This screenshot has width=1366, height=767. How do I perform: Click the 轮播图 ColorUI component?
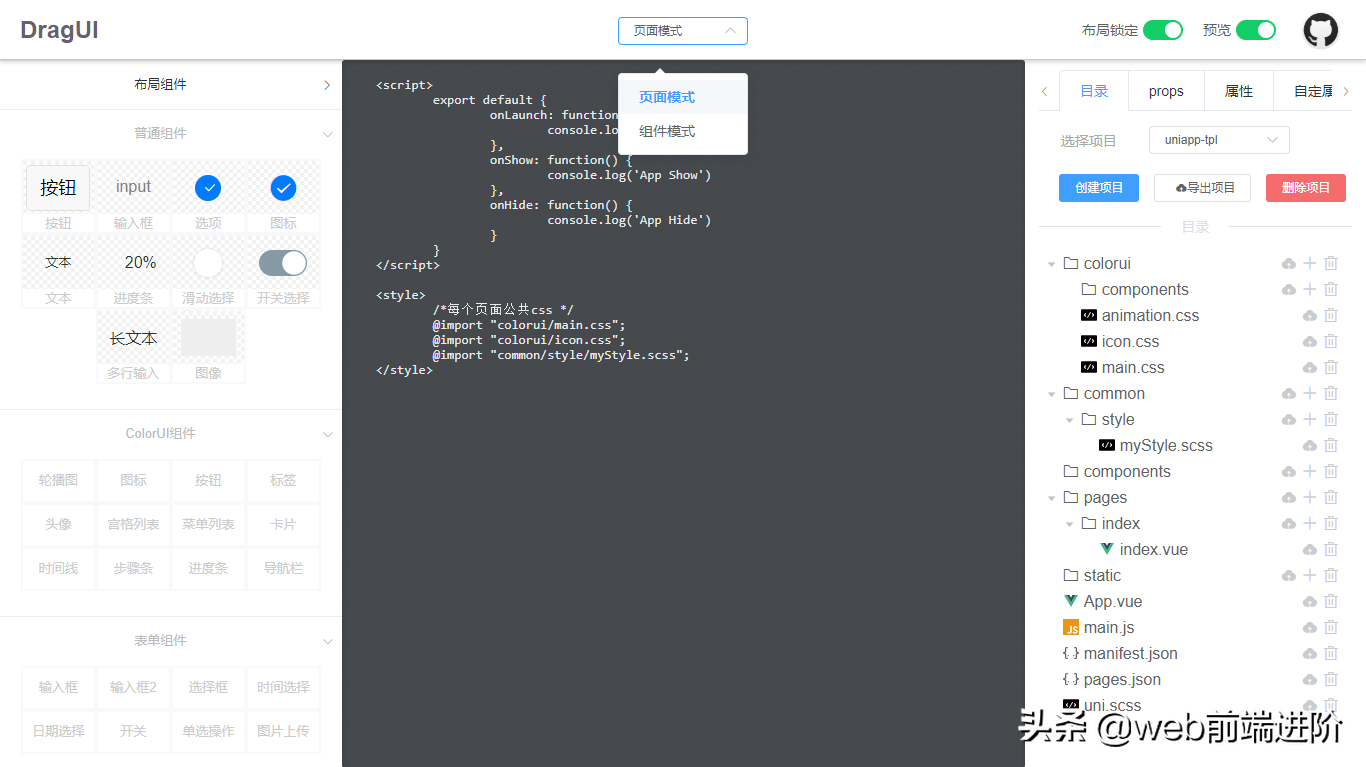[x=58, y=481]
